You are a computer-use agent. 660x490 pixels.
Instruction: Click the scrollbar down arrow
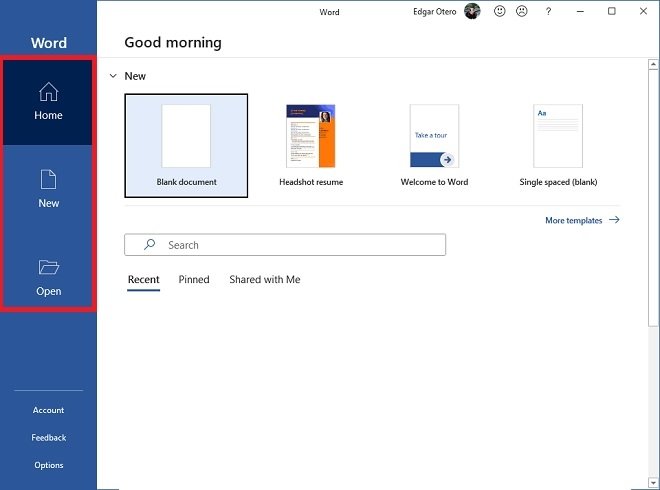click(x=653, y=482)
